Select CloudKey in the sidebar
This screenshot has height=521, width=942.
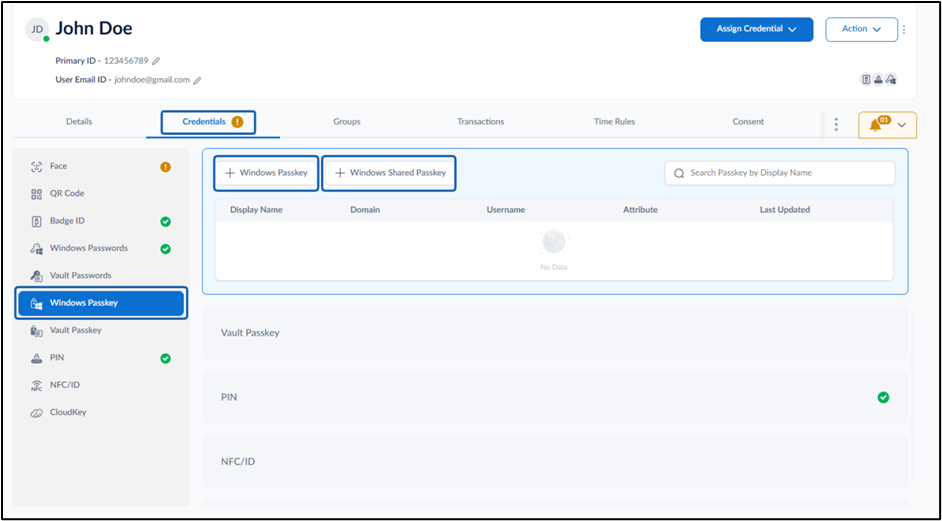pos(101,413)
